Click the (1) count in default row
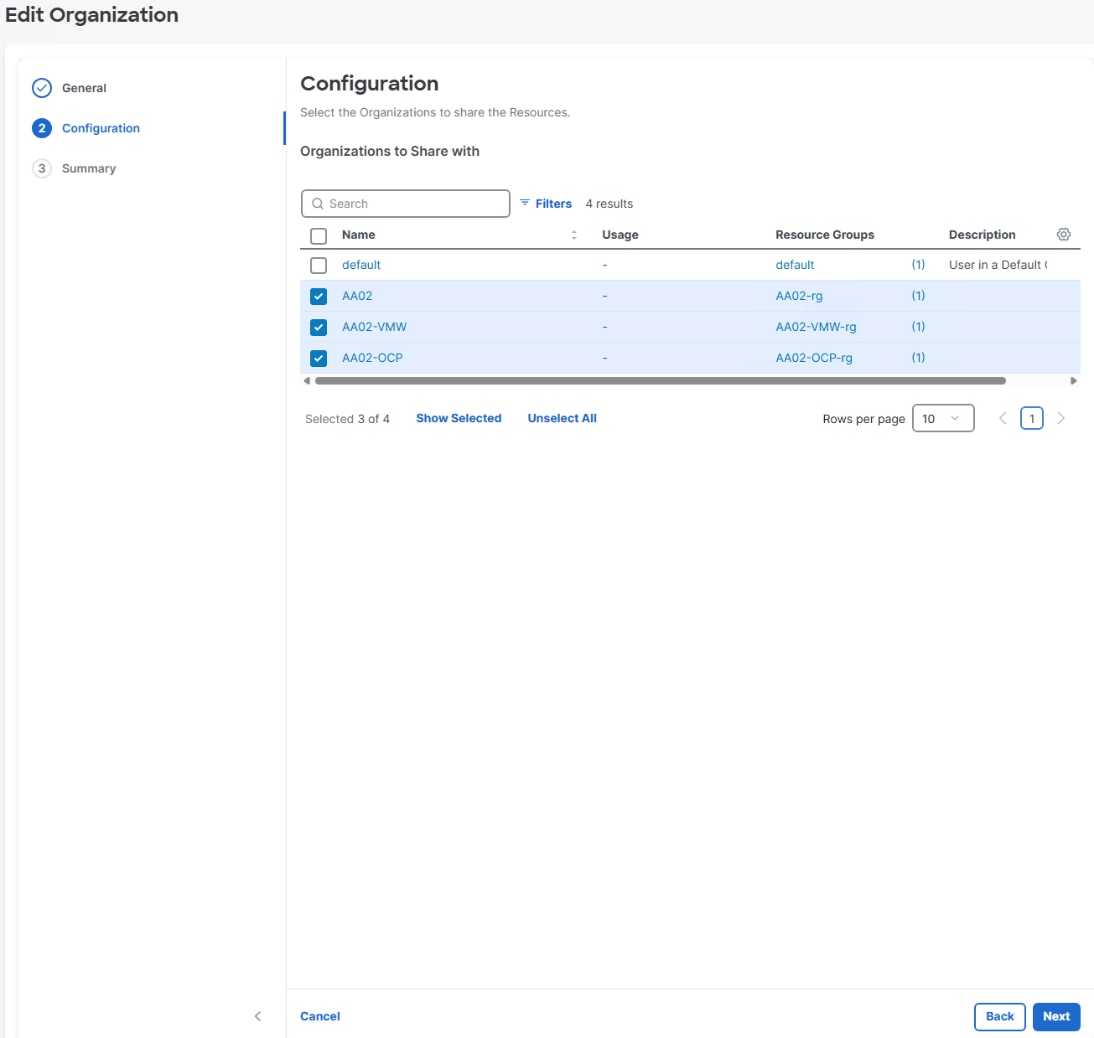The width and height of the screenshot is (1094, 1038). [918, 264]
